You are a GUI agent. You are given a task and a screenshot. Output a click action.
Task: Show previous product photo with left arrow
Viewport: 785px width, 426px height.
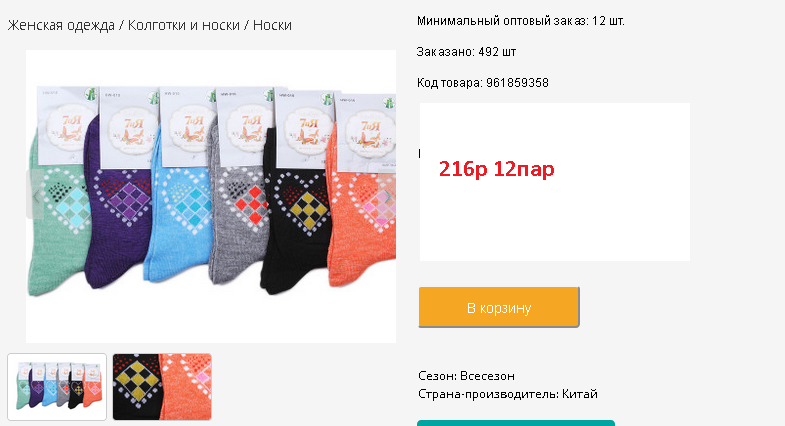[36, 195]
